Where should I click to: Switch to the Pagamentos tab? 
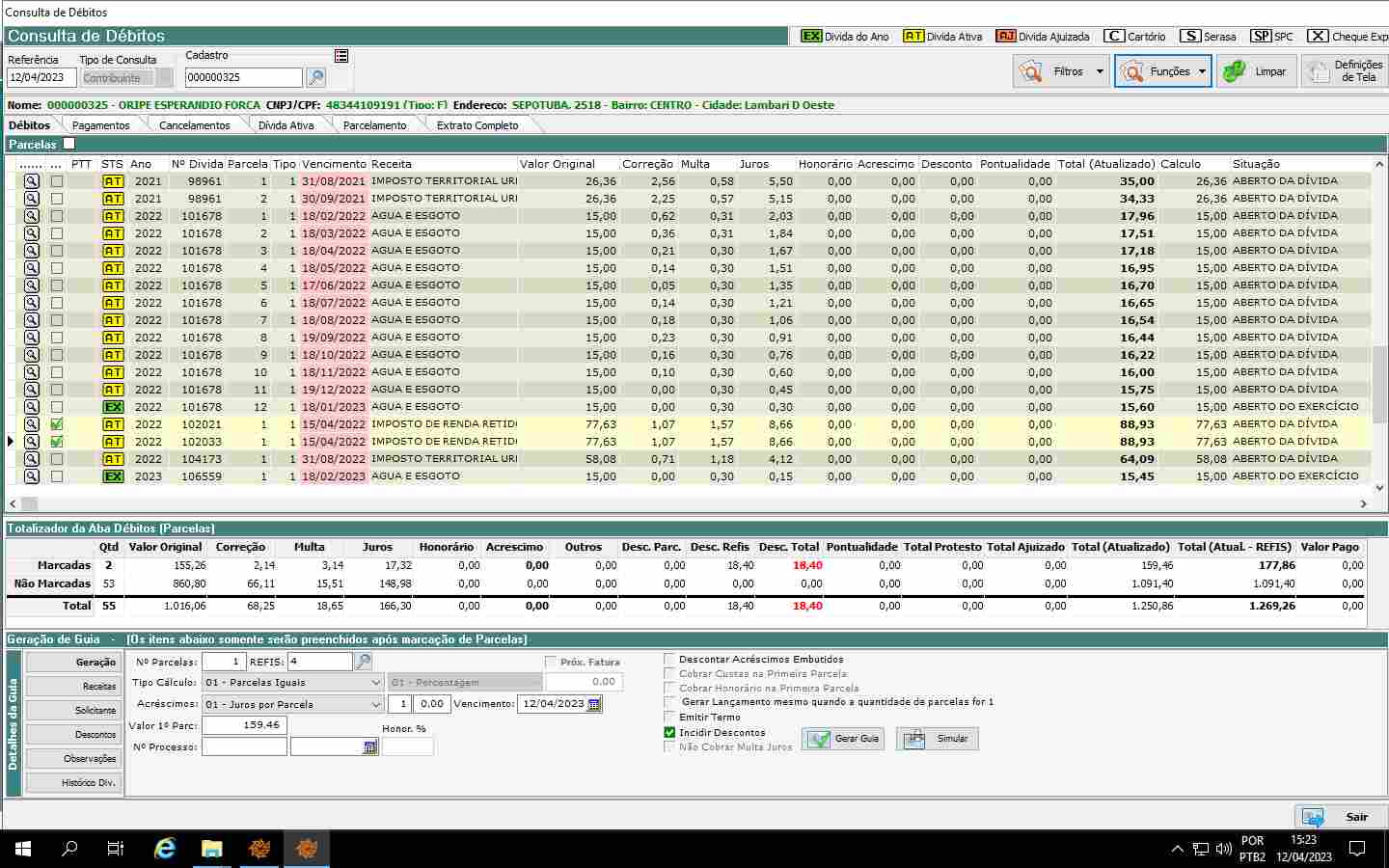(x=100, y=125)
